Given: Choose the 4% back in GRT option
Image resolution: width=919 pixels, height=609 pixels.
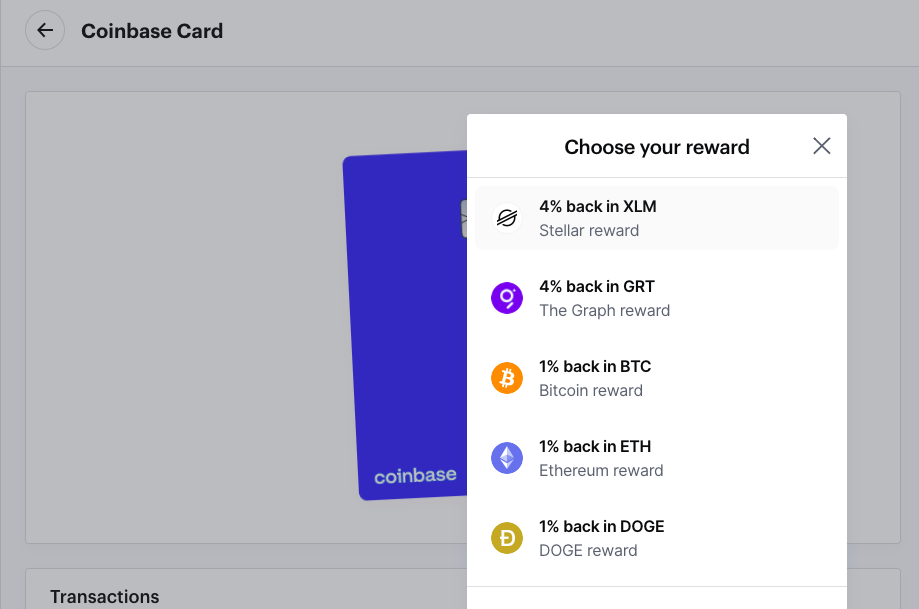Looking at the screenshot, I should click(x=657, y=298).
